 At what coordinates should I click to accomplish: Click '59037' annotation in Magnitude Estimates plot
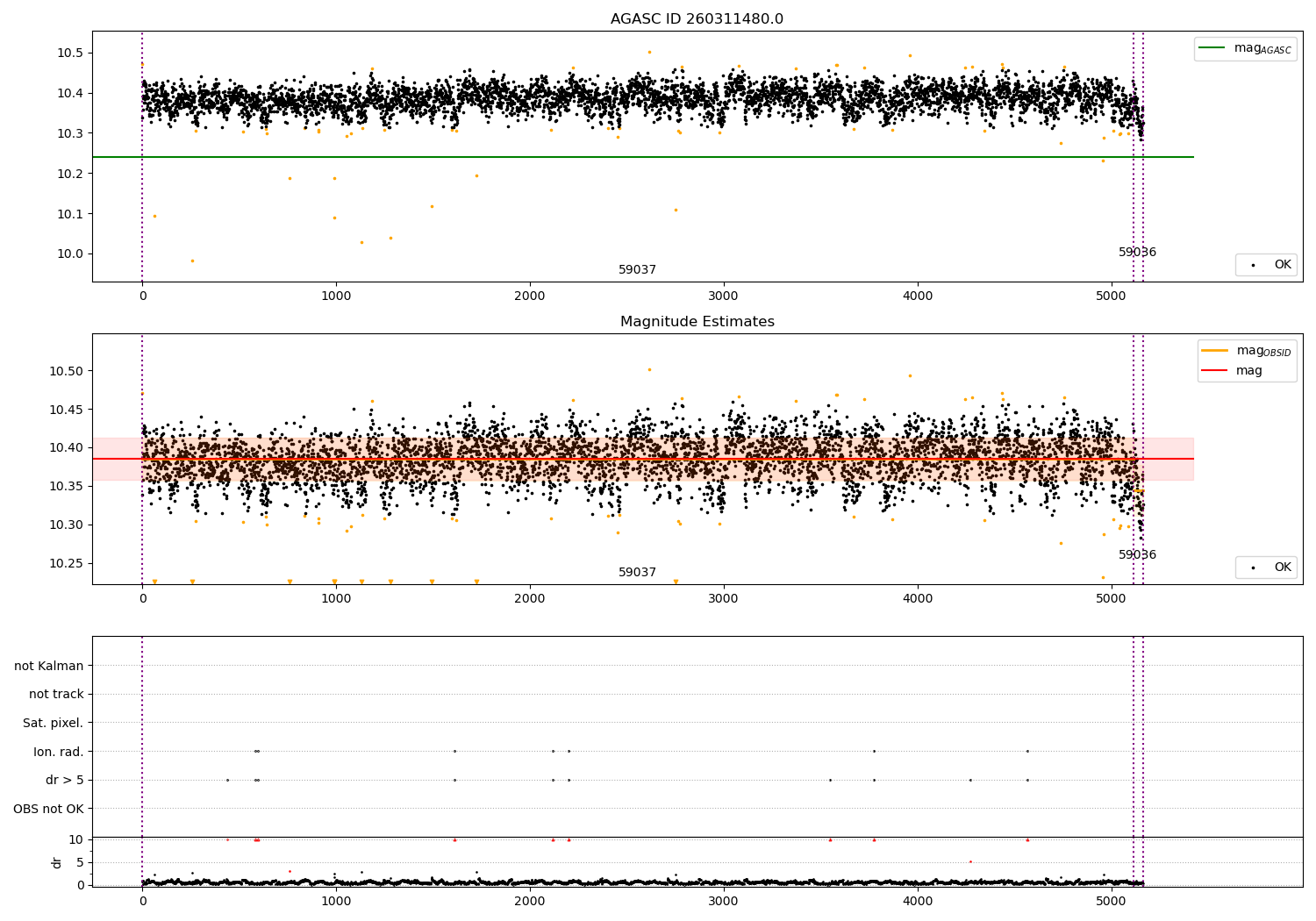[x=637, y=573]
